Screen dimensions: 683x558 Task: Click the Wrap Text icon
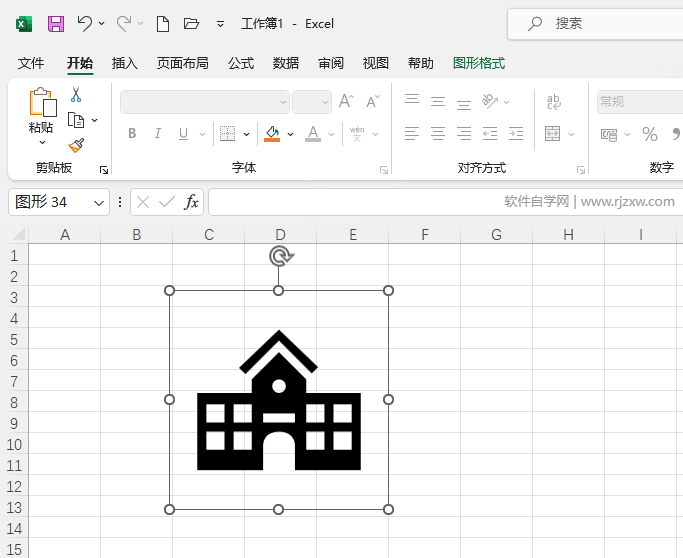click(x=554, y=101)
